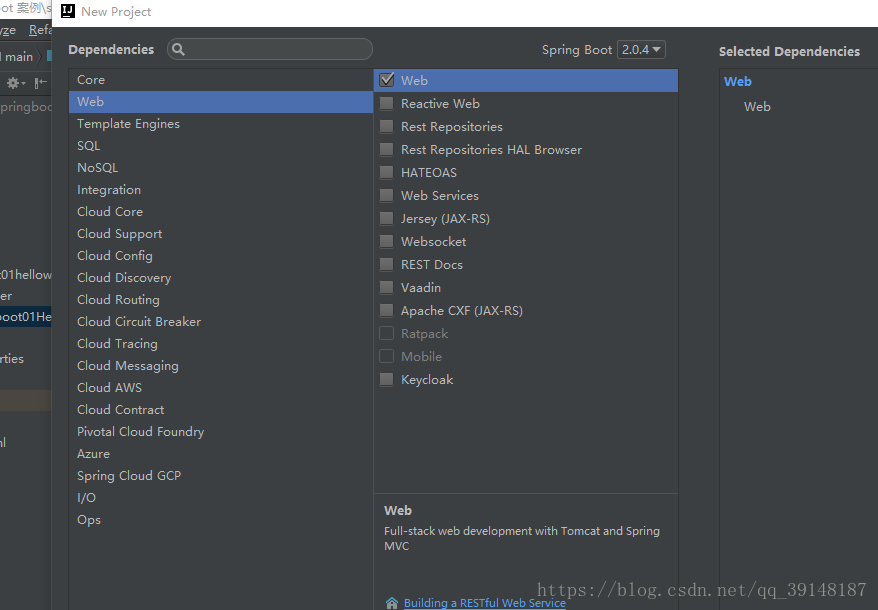This screenshot has height=610, width=878.
Task: Click the main breadcrumb in background IDE
Action: 17,57
